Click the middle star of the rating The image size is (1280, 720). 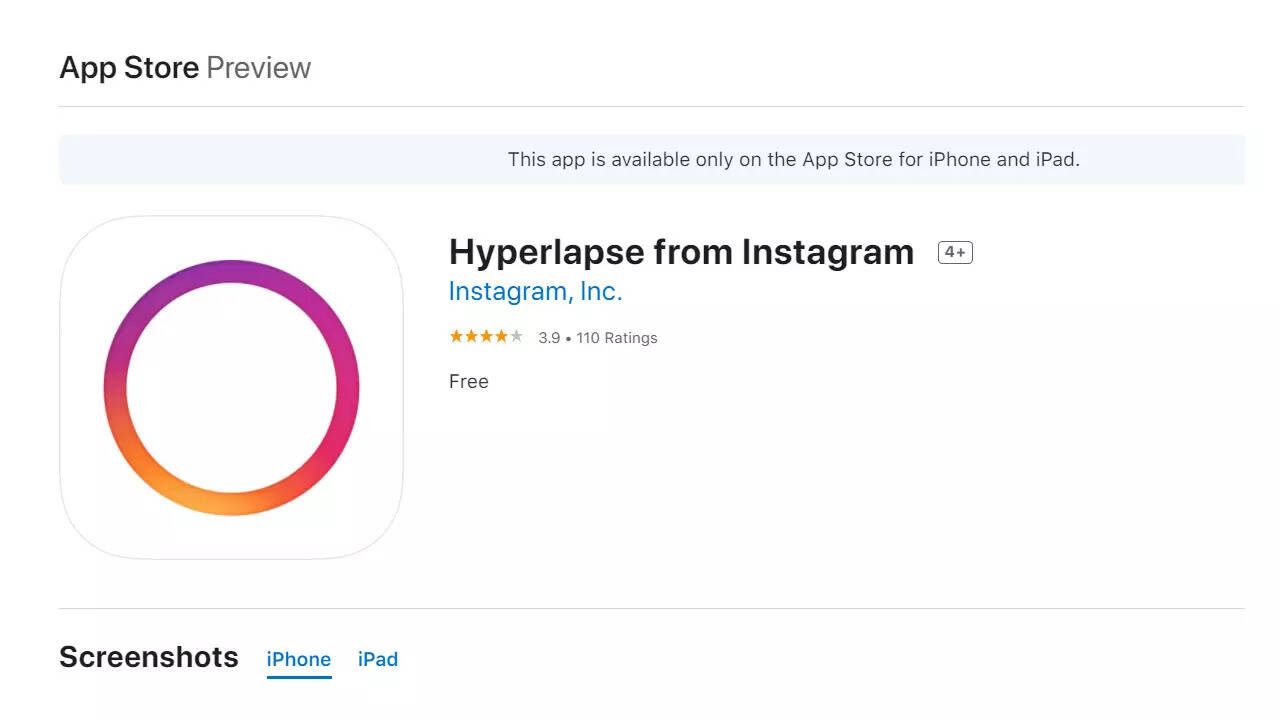[x=485, y=337]
